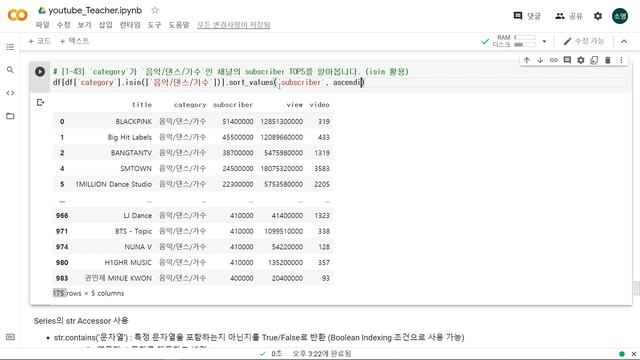Open more cell actions three-dot menu

click(x=621, y=60)
